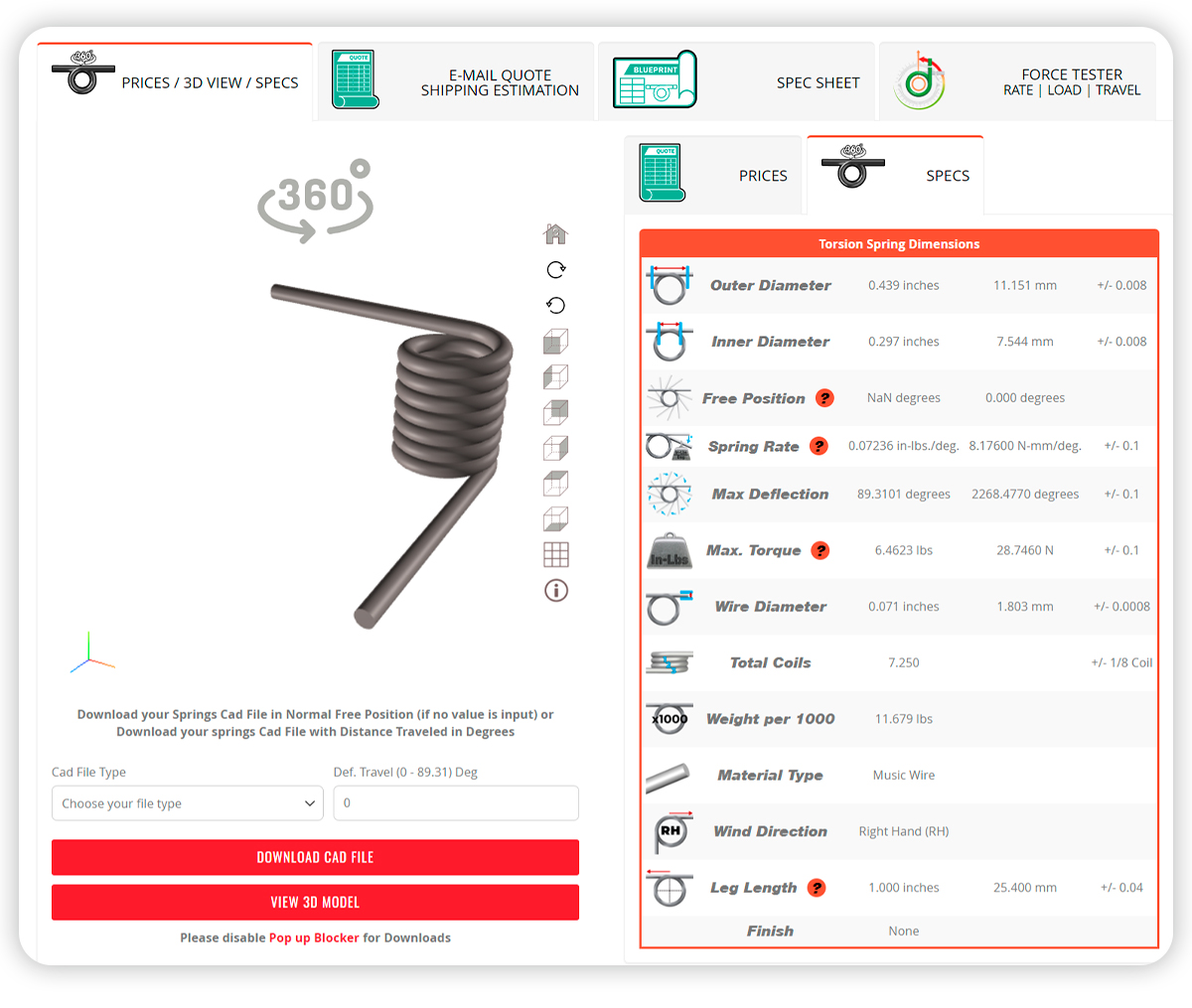The height and width of the screenshot is (1008, 1192).
Task: Open the Free Position help question mark
Action: (x=825, y=397)
